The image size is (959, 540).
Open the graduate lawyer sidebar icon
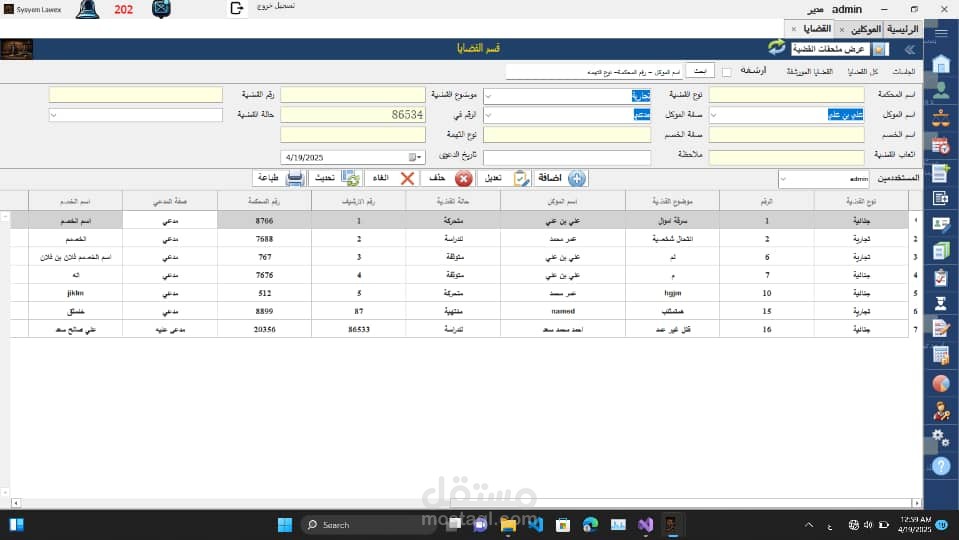click(x=941, y=303)
